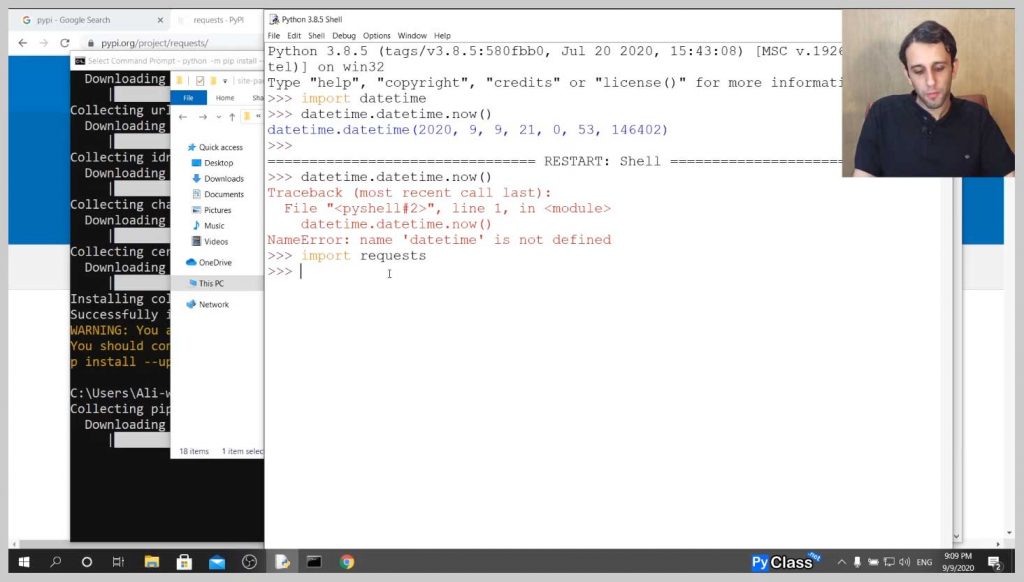1024x582 pixels.
Task: Open Microsoft Store from the taskbar
Action: (x=184, y=562)
